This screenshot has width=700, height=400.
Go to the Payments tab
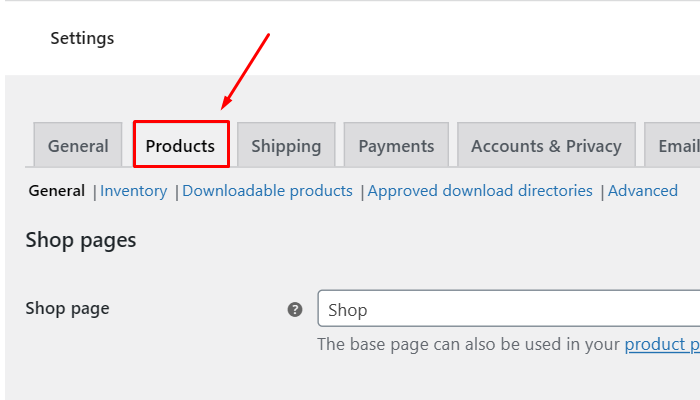click(x=396, y=146)
